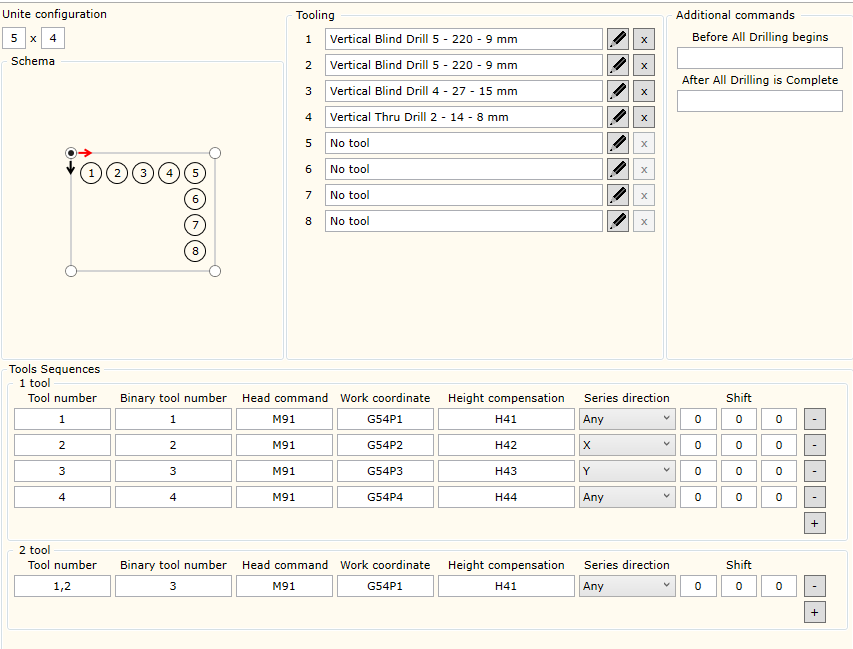This screenshot has height=649, width=853.
Task: Select the bottom-left origin corner radio
Action: 71,271
